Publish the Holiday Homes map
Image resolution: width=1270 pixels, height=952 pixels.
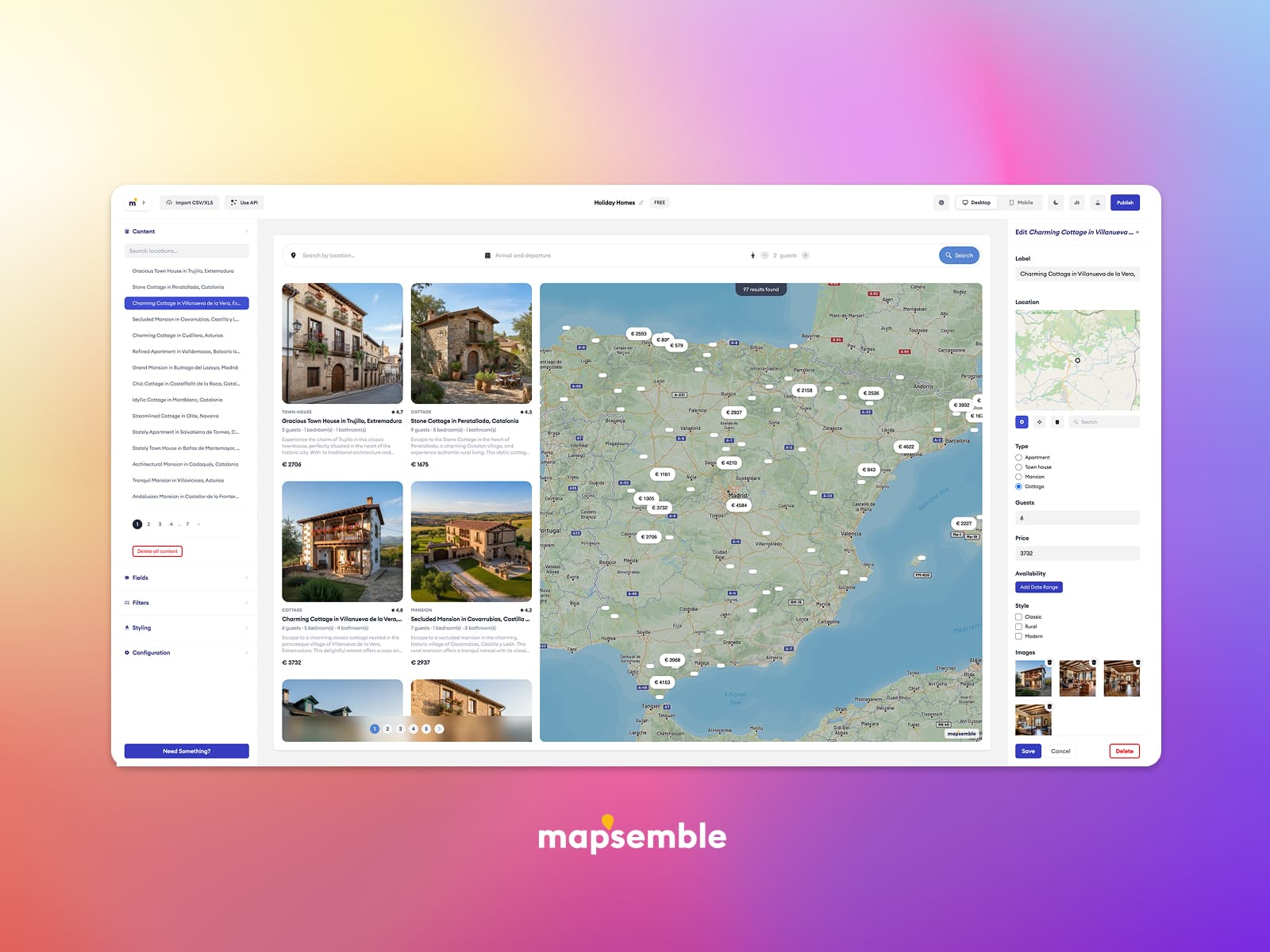tap(1125, 202)
